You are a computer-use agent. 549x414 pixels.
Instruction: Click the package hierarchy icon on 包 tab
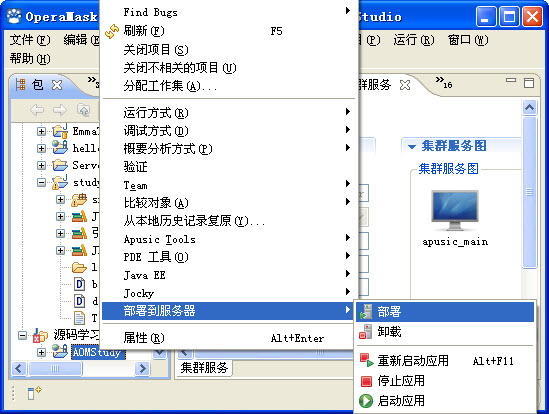pyautogui.click(x=20, y=85)
